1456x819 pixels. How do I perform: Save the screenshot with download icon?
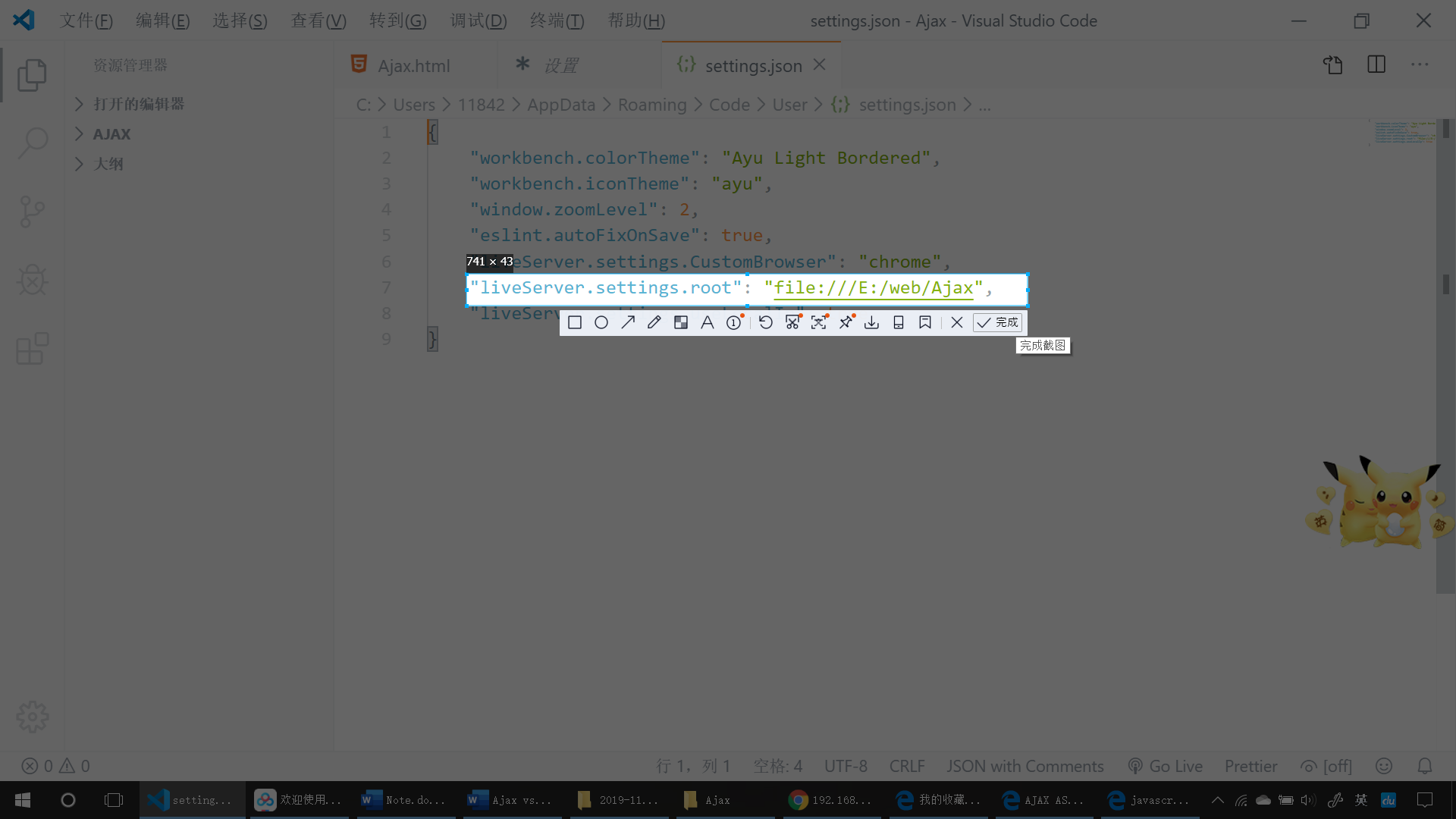(872, 322)
